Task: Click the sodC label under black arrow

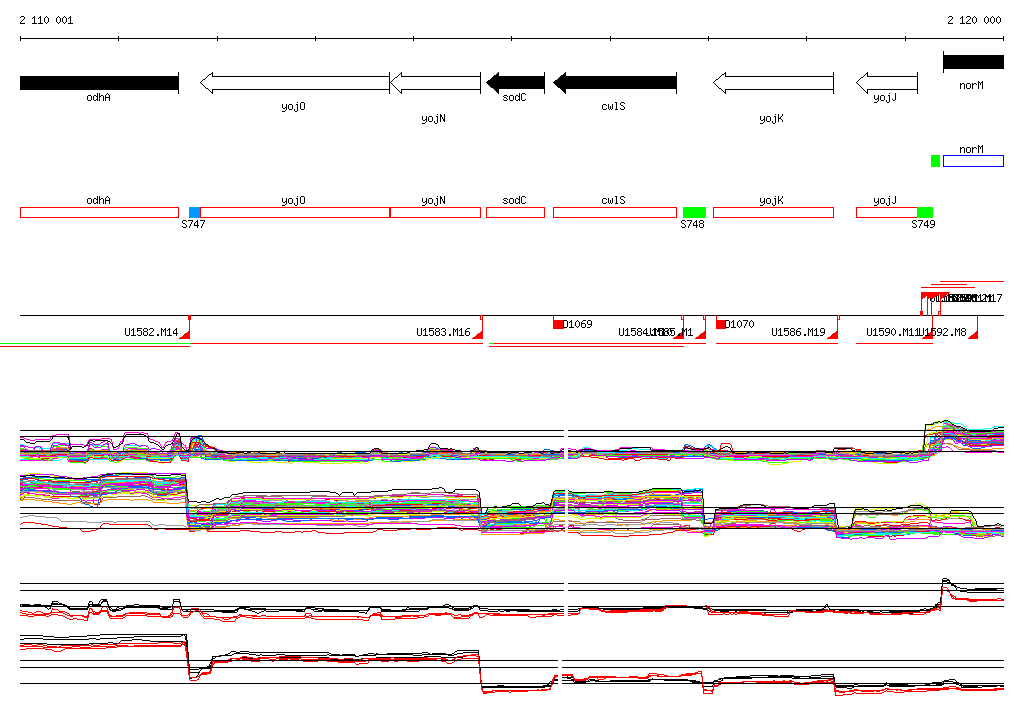Action: (514, 97)
